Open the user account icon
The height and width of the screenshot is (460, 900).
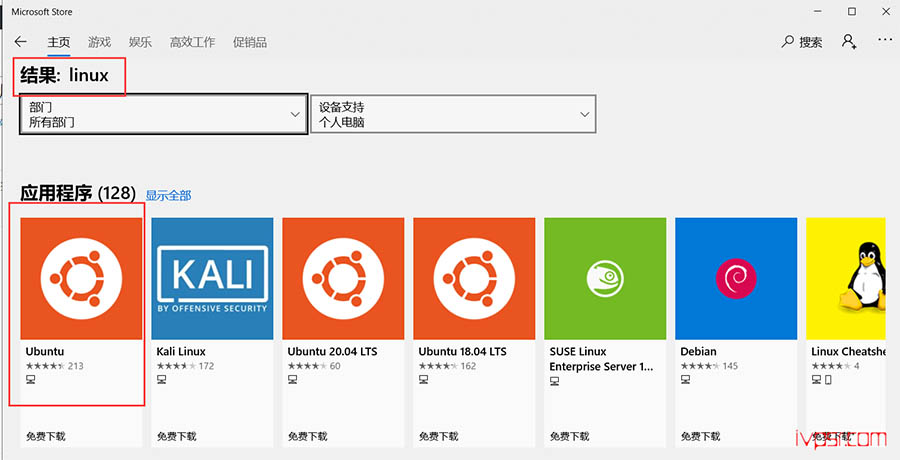849,41
